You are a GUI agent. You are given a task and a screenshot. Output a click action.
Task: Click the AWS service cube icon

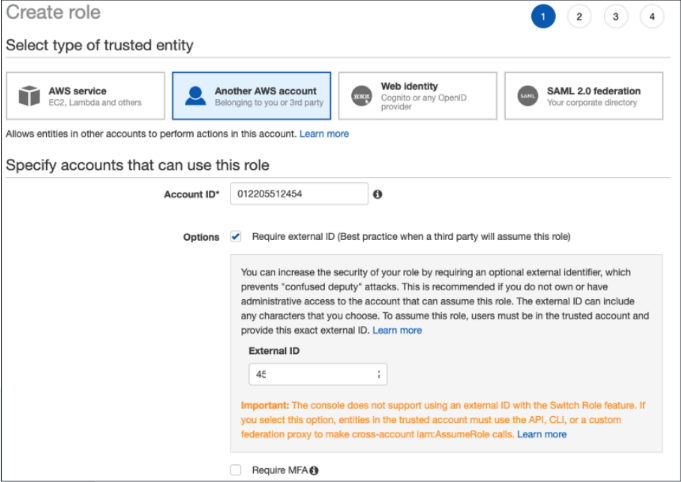[29, 96]
